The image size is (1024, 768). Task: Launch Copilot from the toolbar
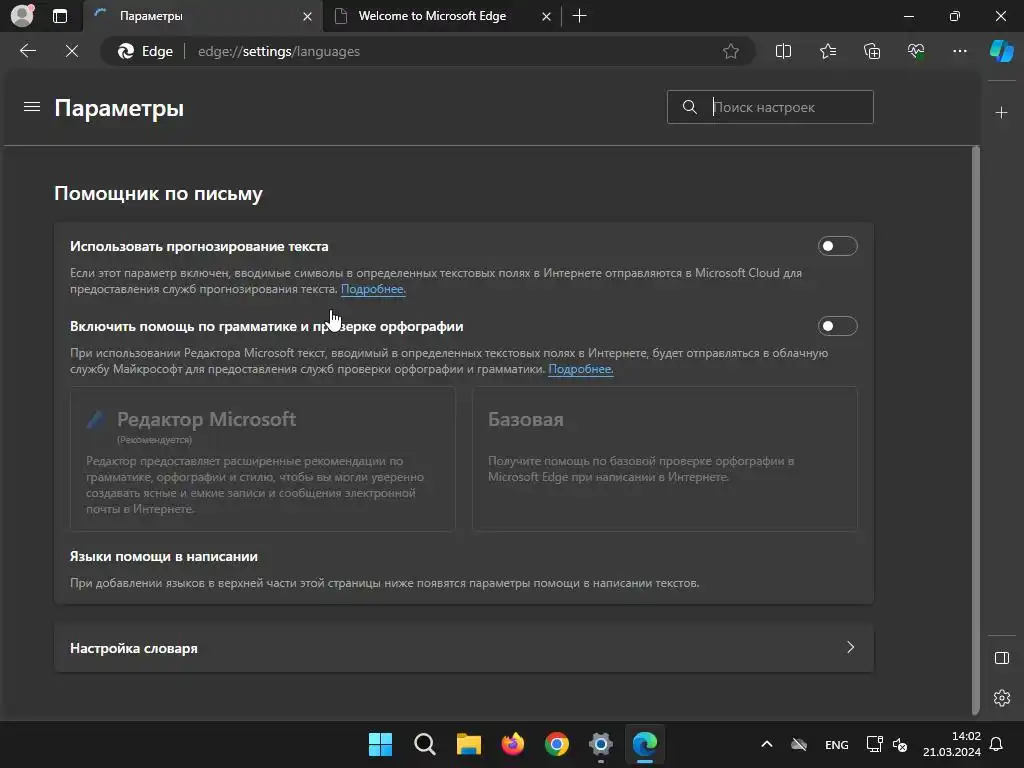[1001, 51]
